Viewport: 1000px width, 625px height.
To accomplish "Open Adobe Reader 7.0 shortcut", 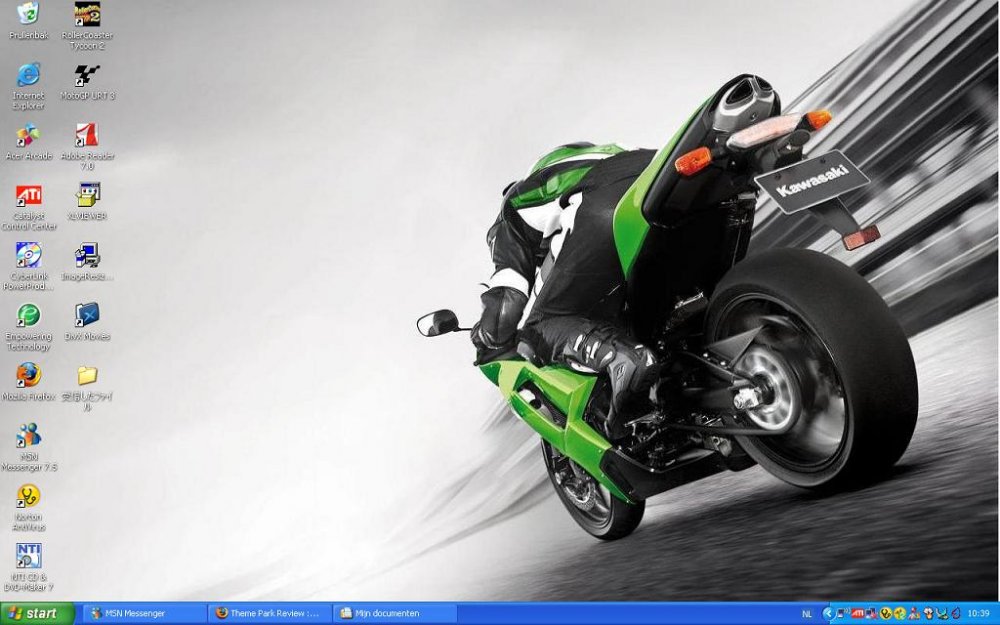I will point(87,136).
